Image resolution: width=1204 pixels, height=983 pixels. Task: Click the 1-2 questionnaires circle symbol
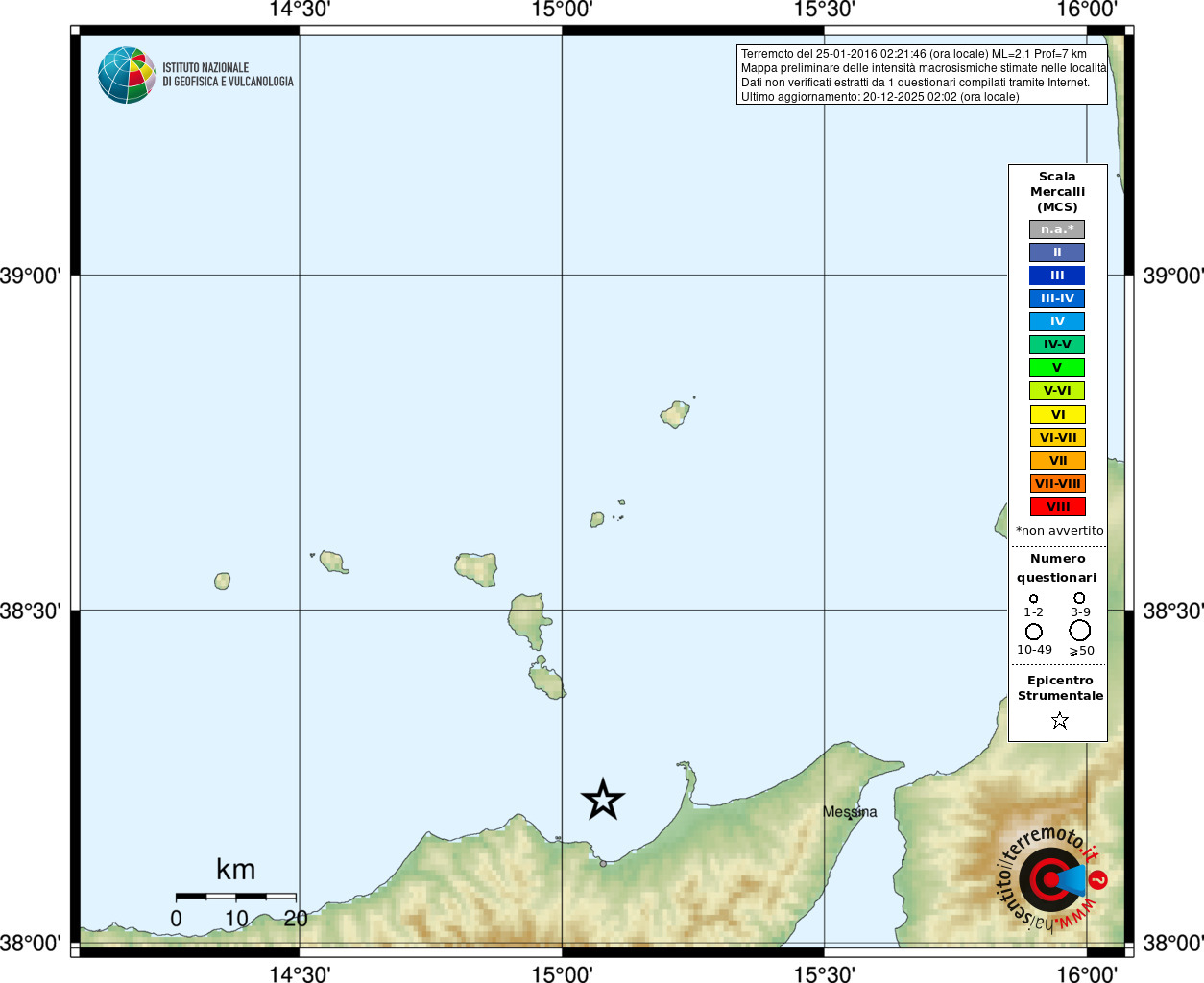(1033, 599)
